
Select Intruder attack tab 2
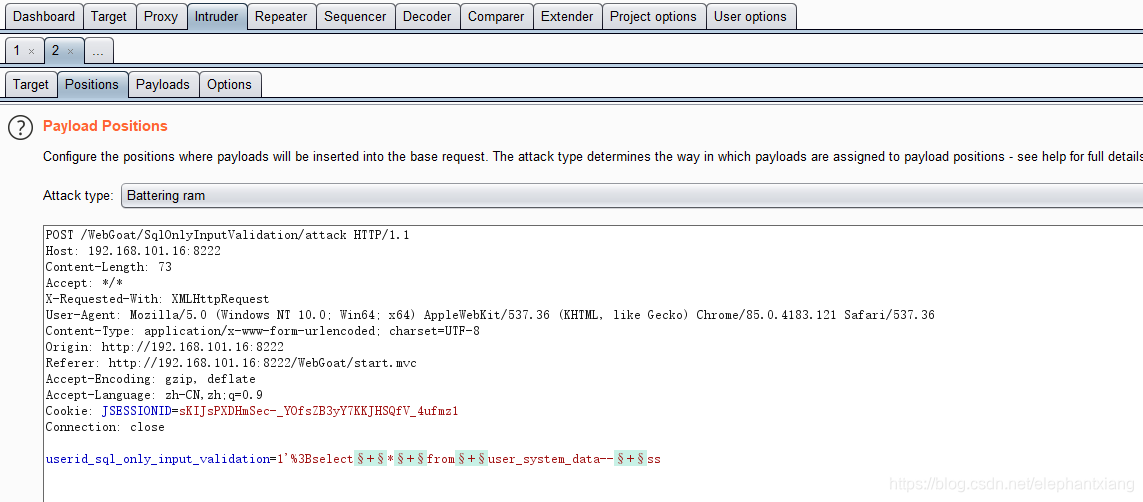[x=56, y=51]
